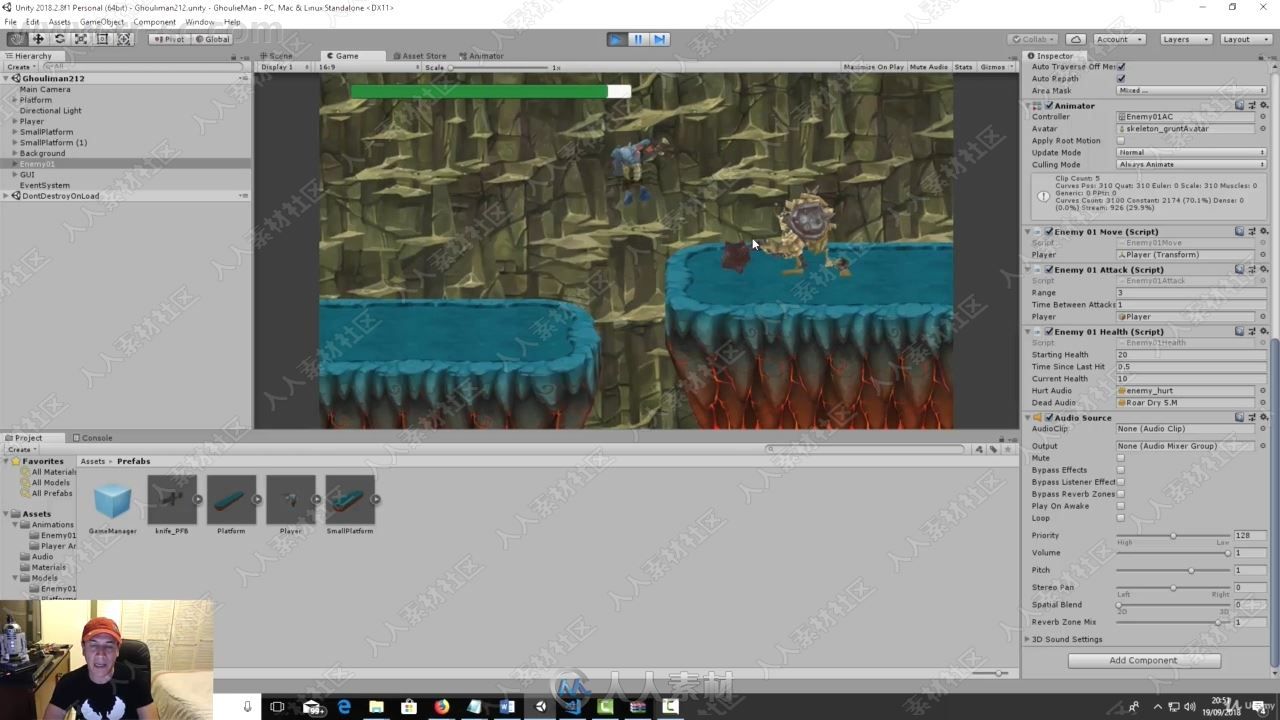This screenshot has height=720, width=1280.
Task: Disable Enemy 01 Move script checkbox
Action: tap(1049, 231)
